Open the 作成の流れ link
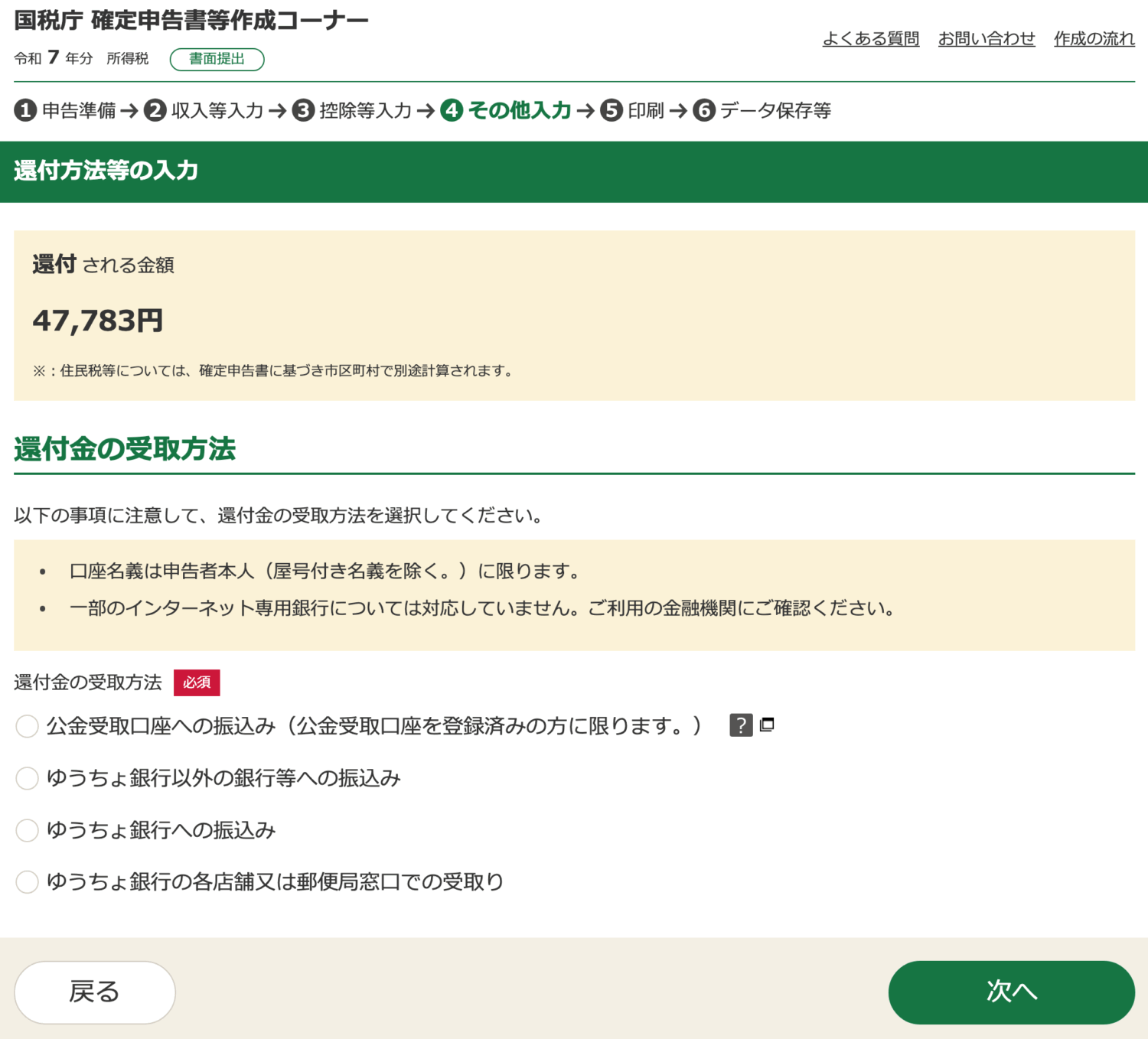Screen dimensions: 1148x1039 (1094, 40)
